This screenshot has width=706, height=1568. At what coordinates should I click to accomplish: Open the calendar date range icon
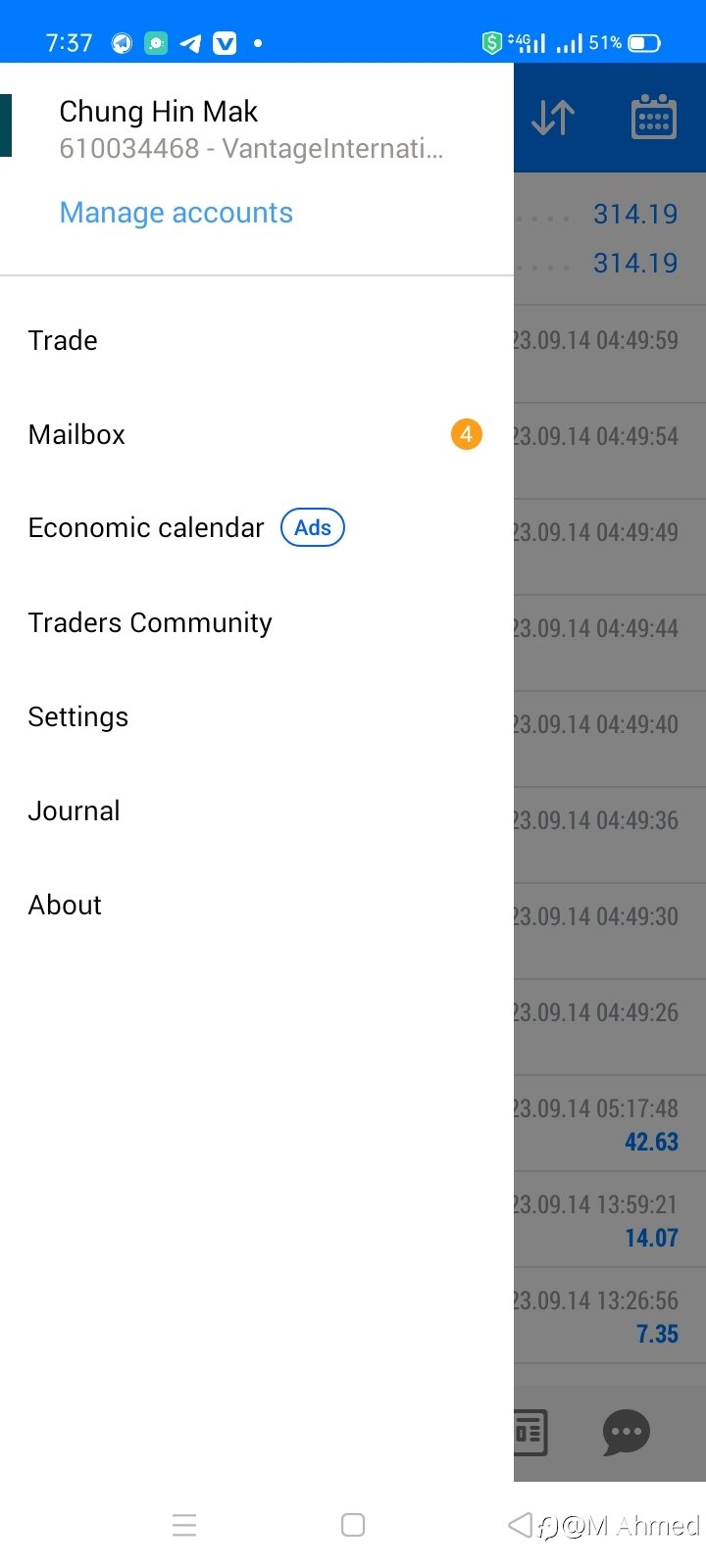653,118
